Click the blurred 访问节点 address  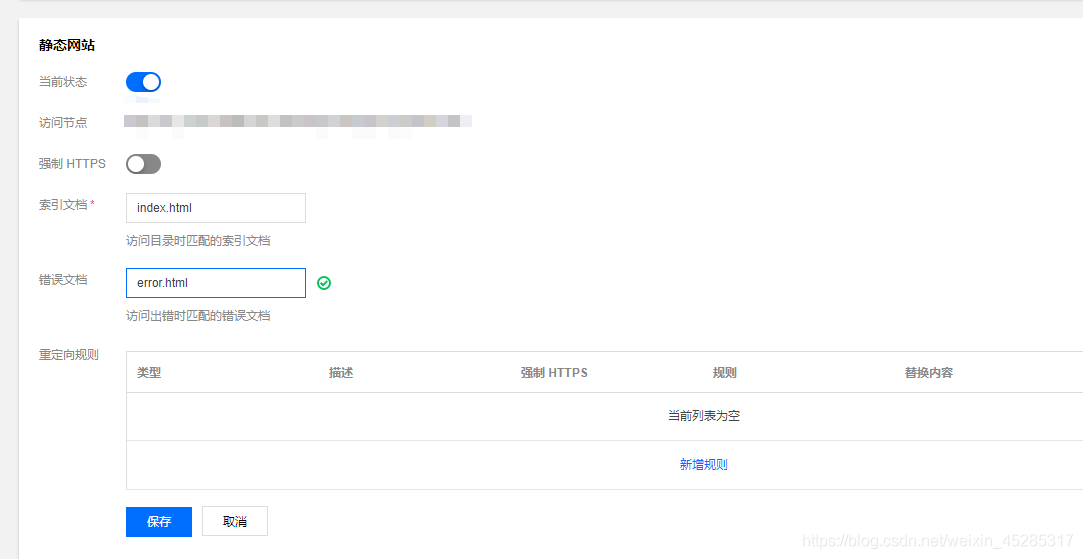(x=298, y=122)
